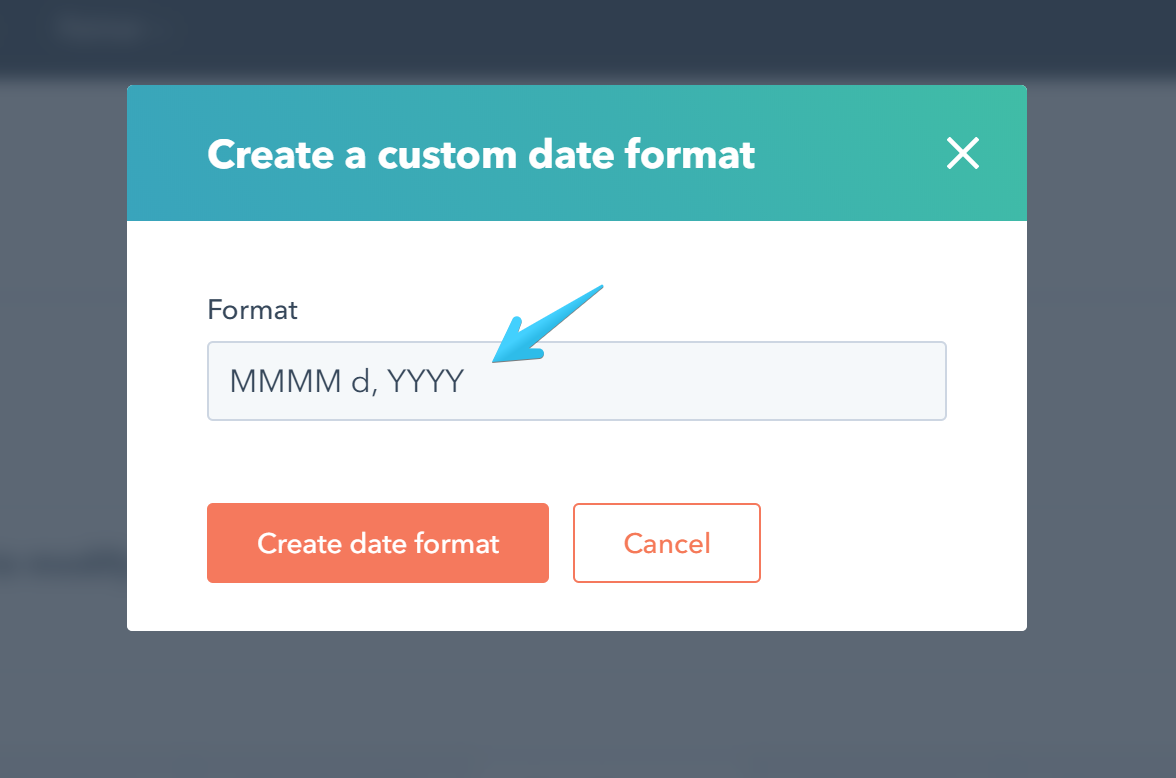
Task: Click the Format label above the input
Action: pyautogui.click(x=252, y=310)
